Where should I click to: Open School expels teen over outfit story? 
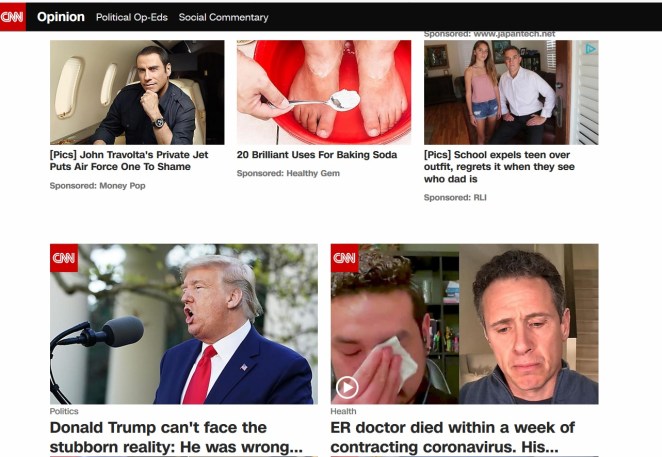499,167
